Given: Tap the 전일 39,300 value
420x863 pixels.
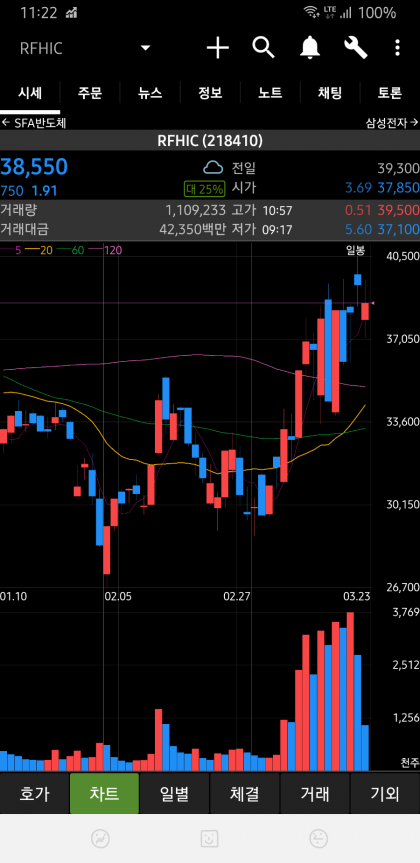Looking at the screenshot, I should [399, 168].
